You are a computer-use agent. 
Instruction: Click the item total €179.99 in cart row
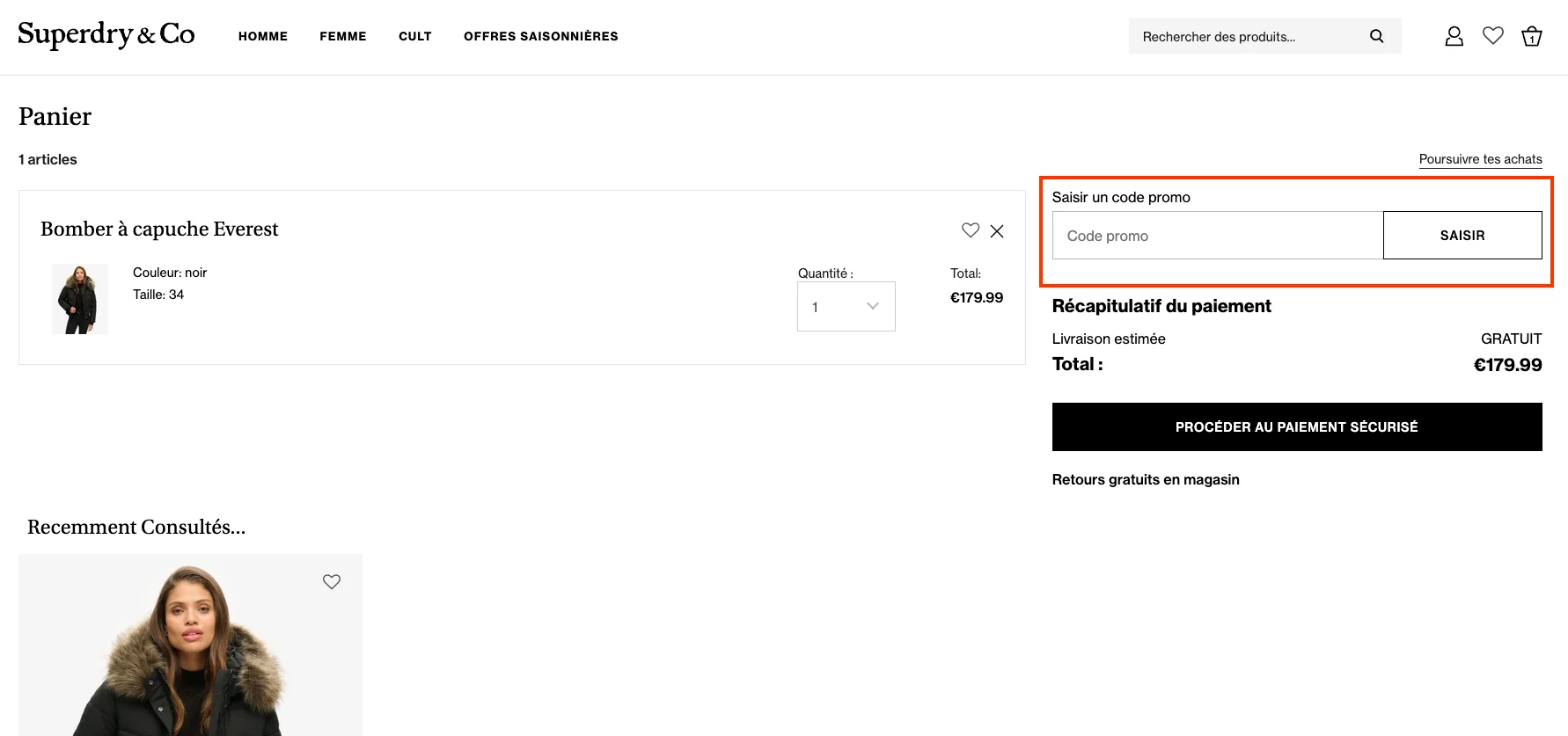coord(977,297)
